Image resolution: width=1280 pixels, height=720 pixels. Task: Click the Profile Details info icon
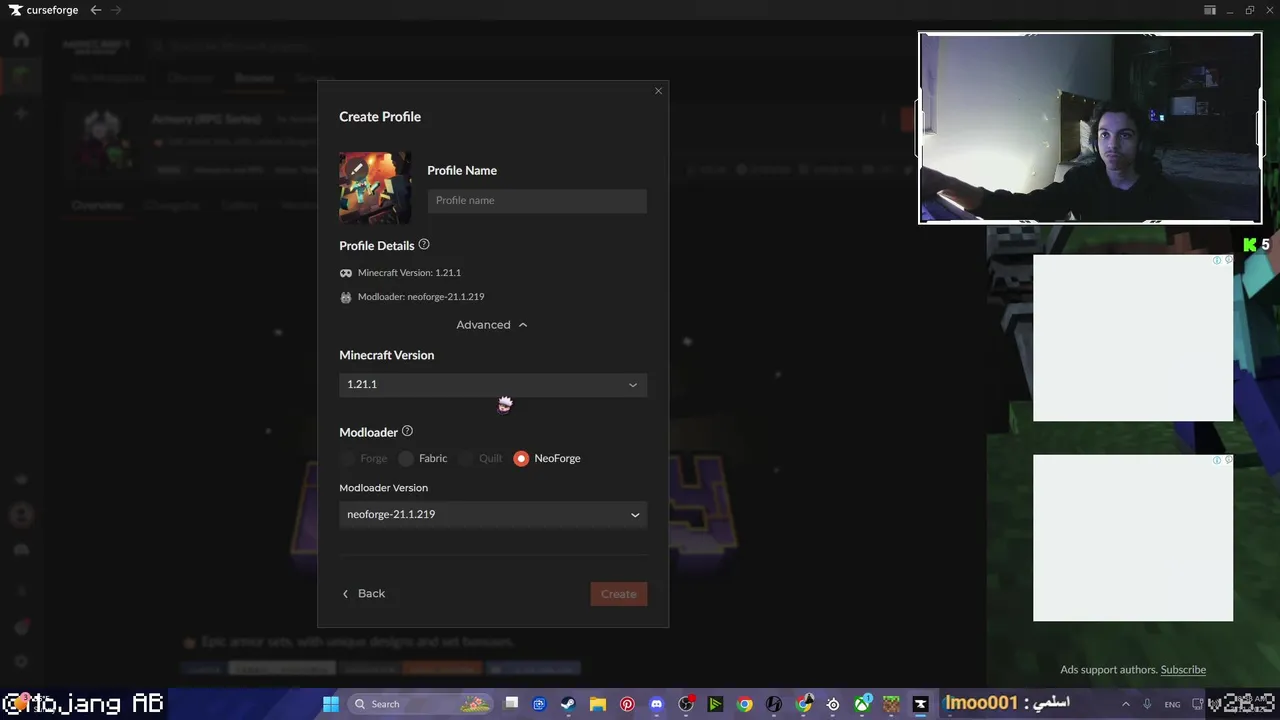(424, 245)
